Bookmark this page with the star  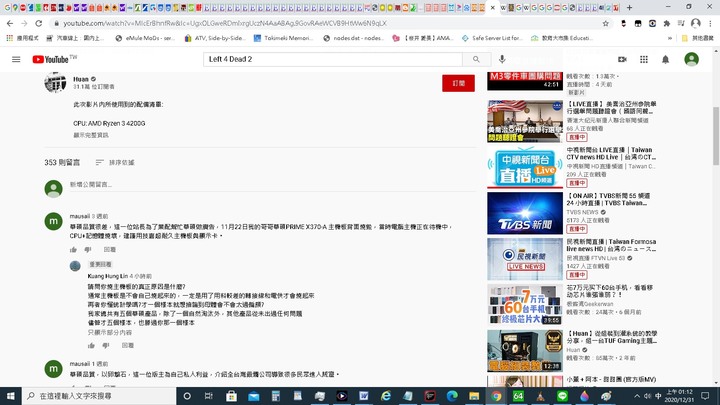click(606, 23)
